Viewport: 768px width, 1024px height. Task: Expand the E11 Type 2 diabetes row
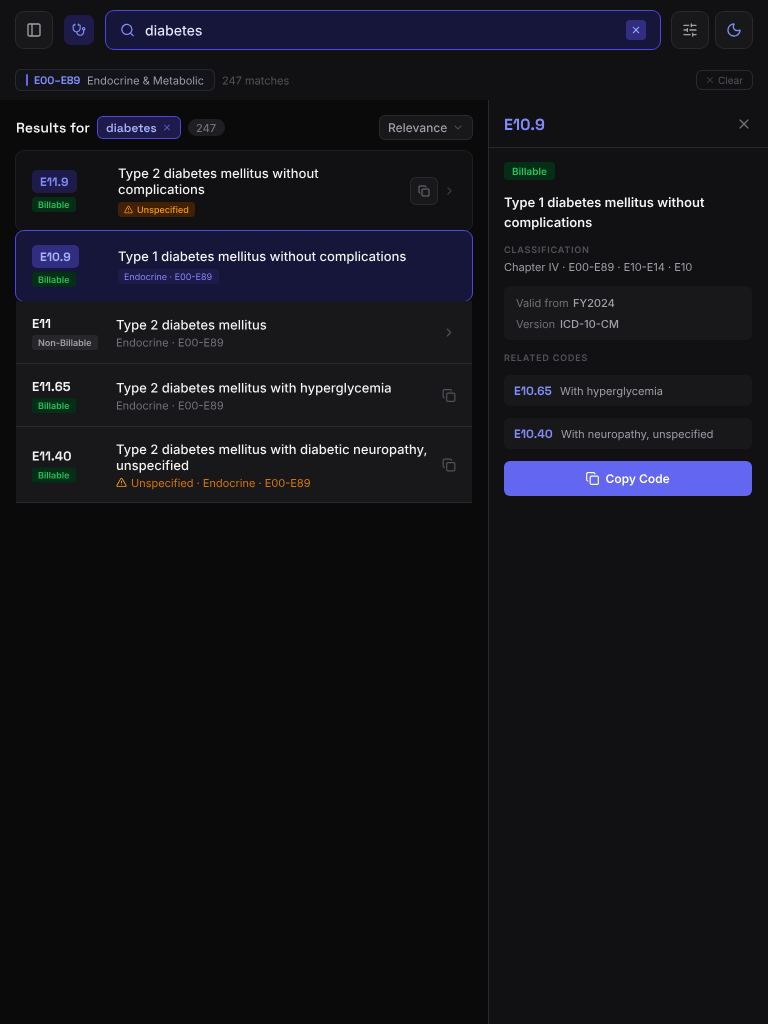pyautogui.click(x=449, y=333)
